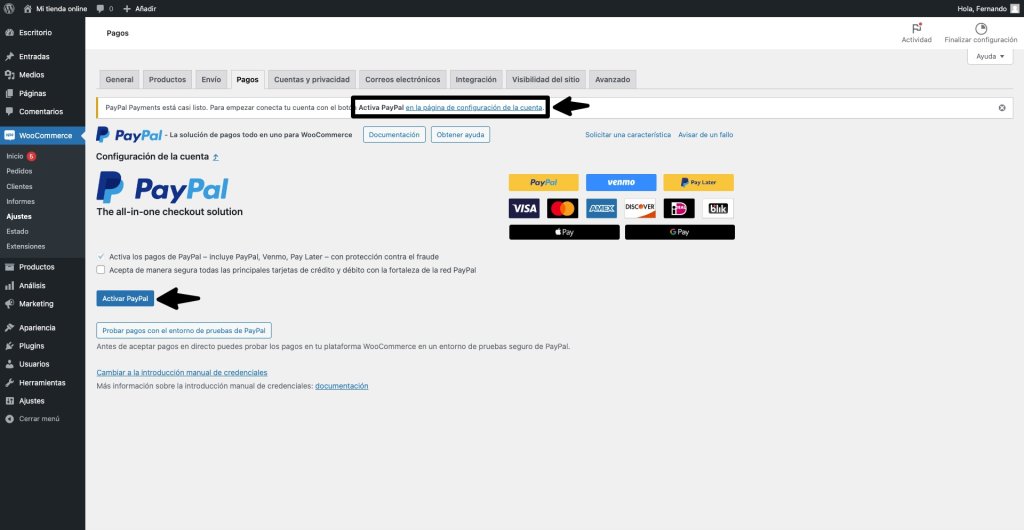Click the Mastercard logo

(x=563, y=209)
